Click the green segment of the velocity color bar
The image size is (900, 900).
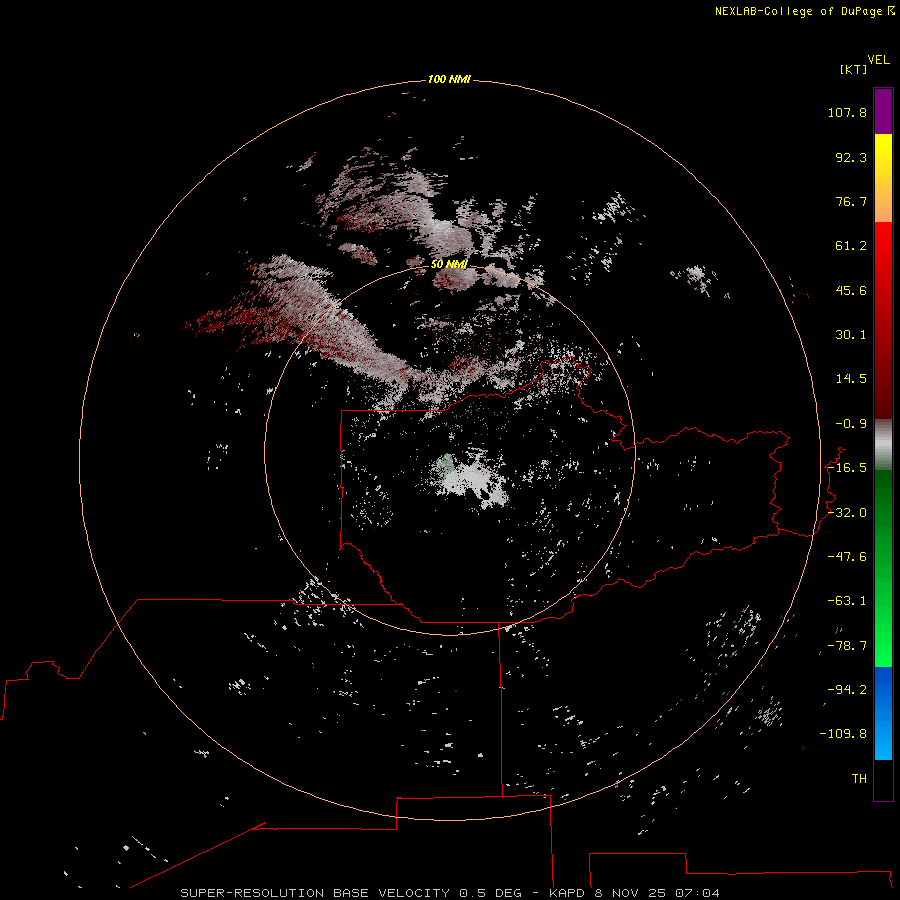883,568
